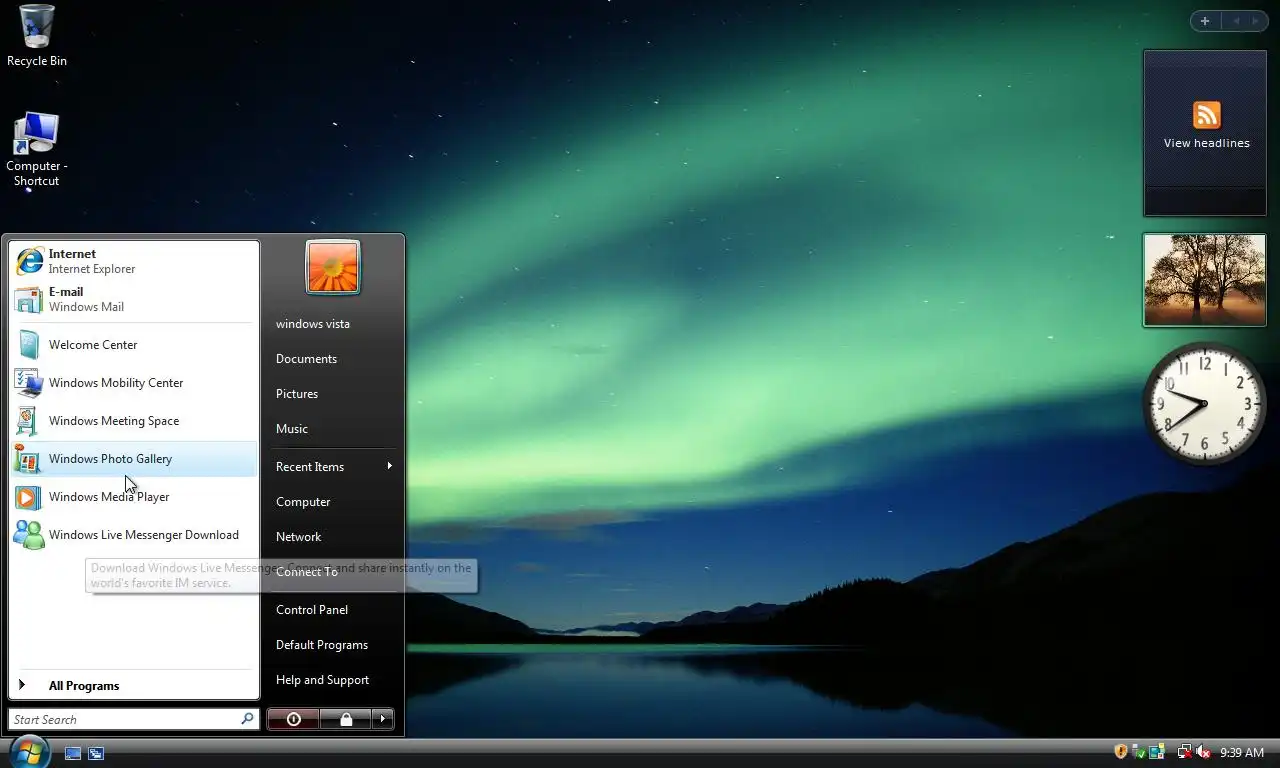
Task: Open the Welcome Center
Action: point(134,345)
